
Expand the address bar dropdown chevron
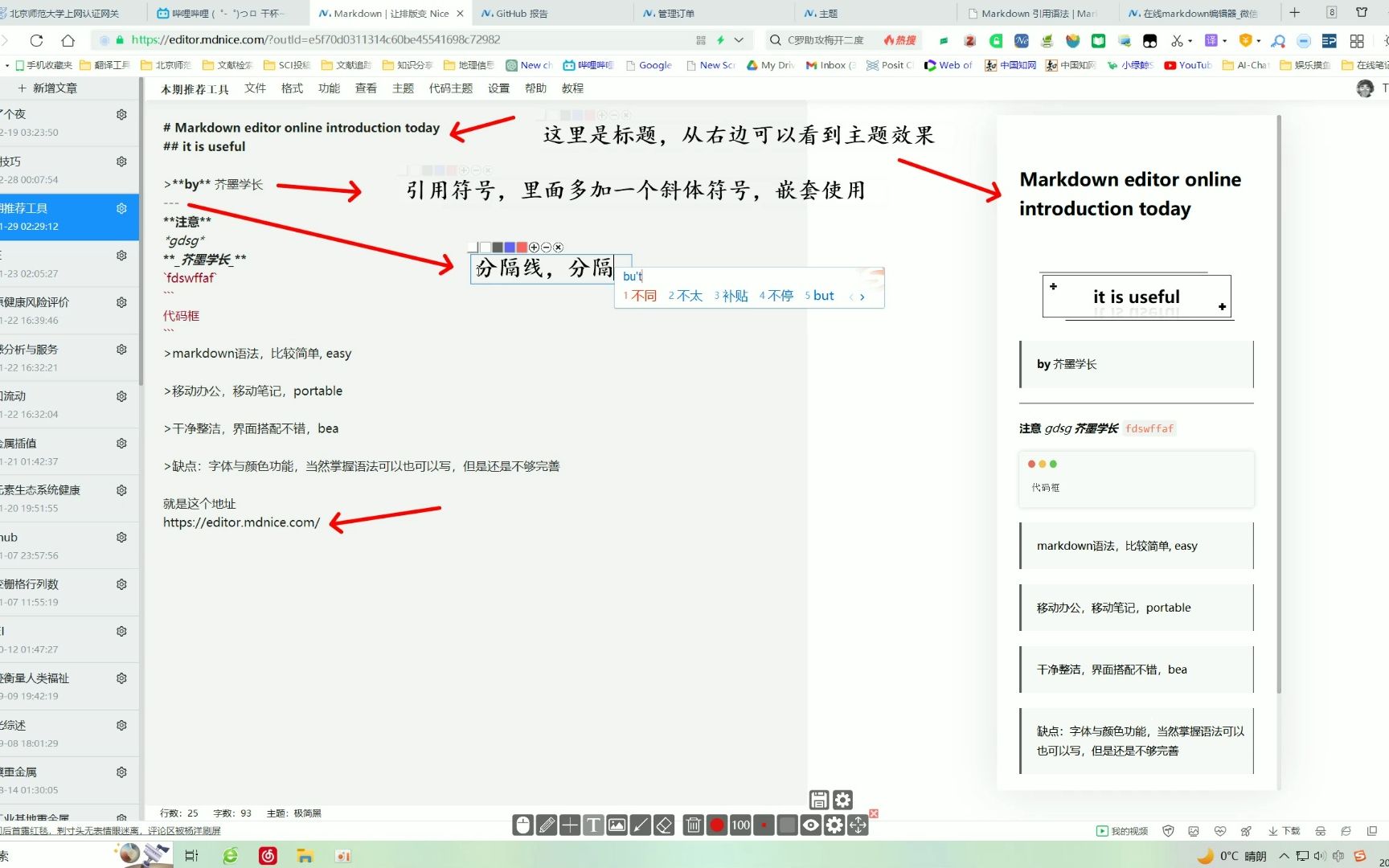tap(739, 39)
